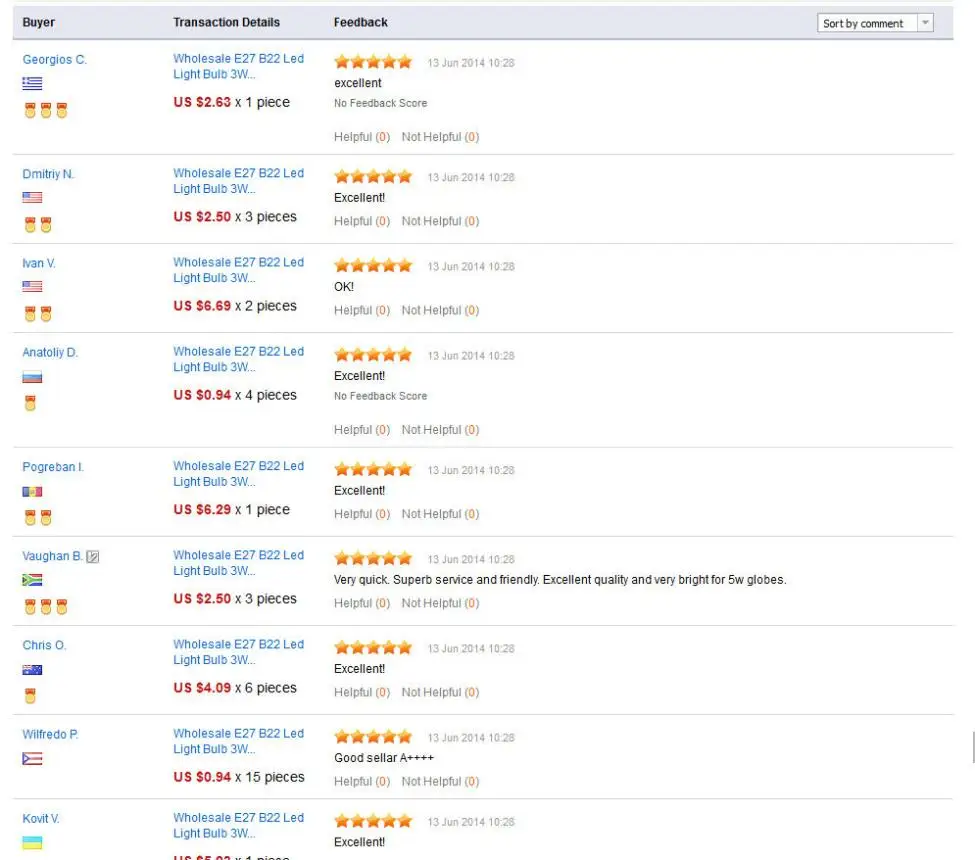The image size is (975, 860).
Task: Open the Sort by comment dropdown
Action: 875,23
